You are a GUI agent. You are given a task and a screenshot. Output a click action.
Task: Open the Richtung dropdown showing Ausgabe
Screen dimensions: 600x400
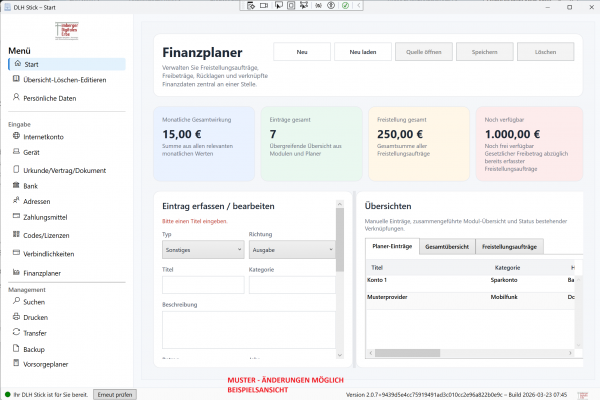(x=289, y=251)
